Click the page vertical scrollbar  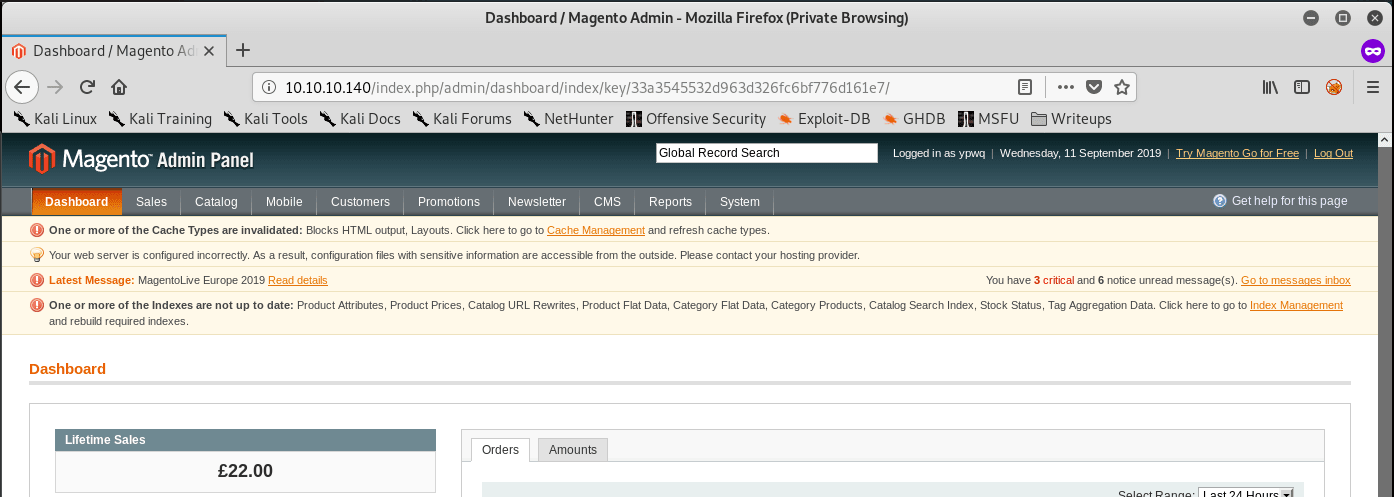pos(1385,314)
